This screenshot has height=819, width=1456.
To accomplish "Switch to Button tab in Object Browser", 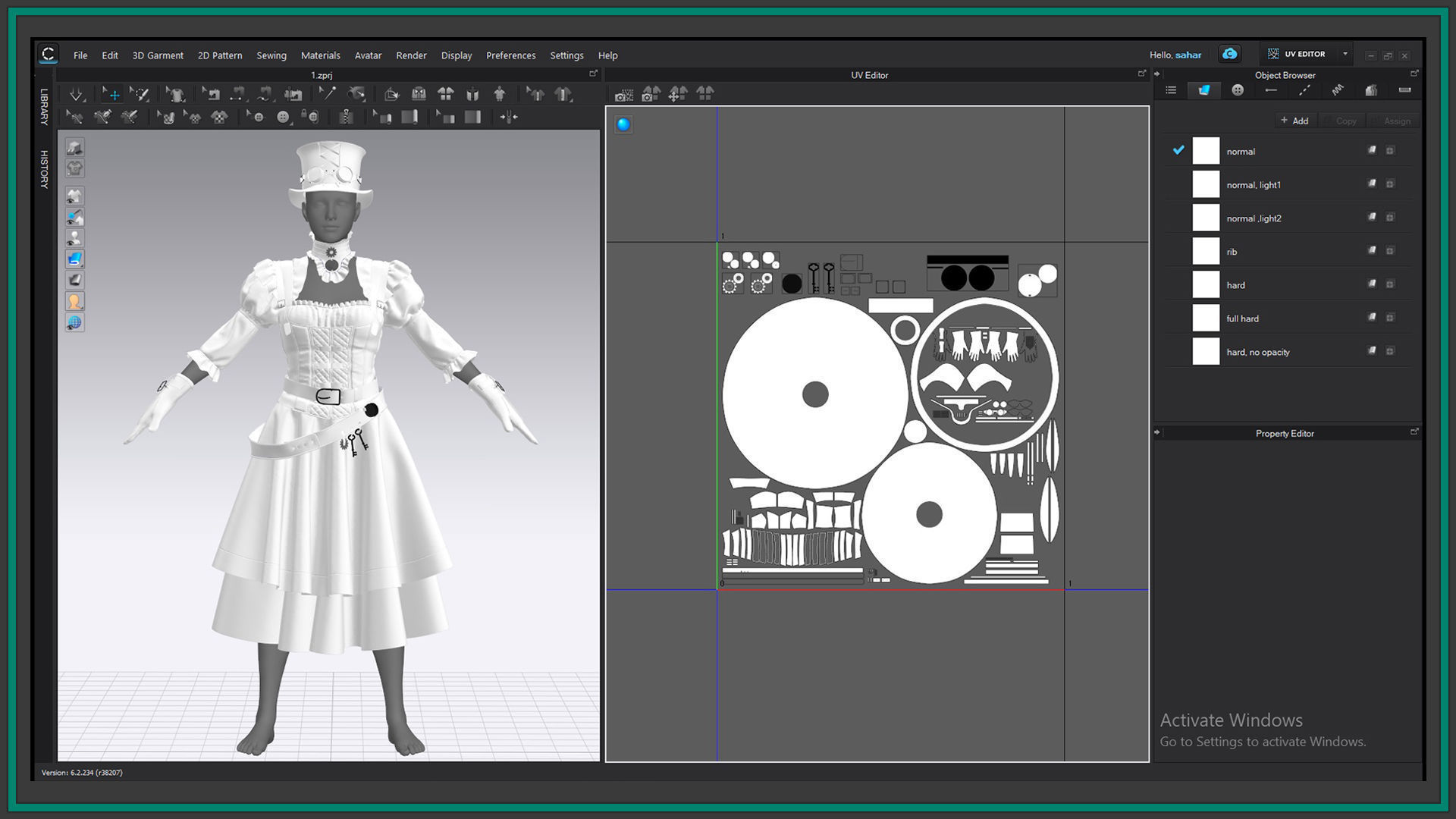I will point(1238,90).
